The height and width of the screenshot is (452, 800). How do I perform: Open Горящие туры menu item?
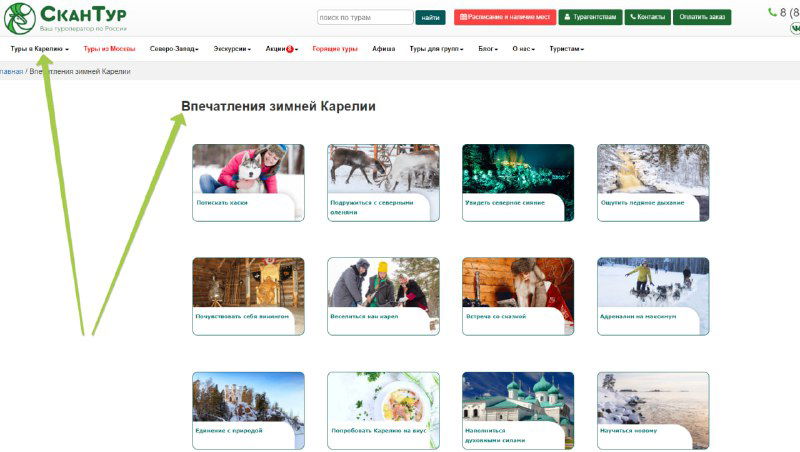coord(335,49)
